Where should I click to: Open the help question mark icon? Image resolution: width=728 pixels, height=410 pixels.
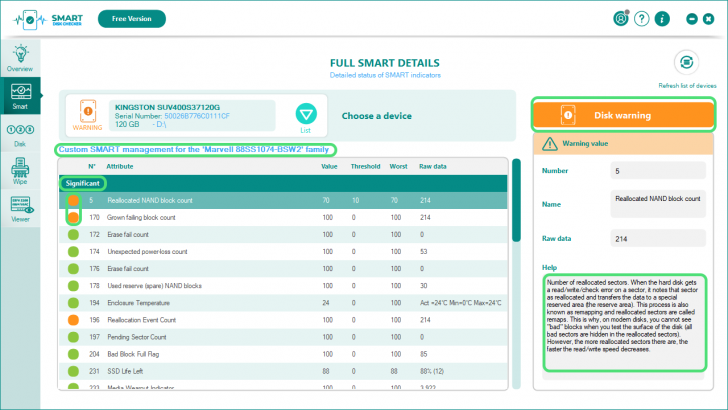tap(642, 19)
